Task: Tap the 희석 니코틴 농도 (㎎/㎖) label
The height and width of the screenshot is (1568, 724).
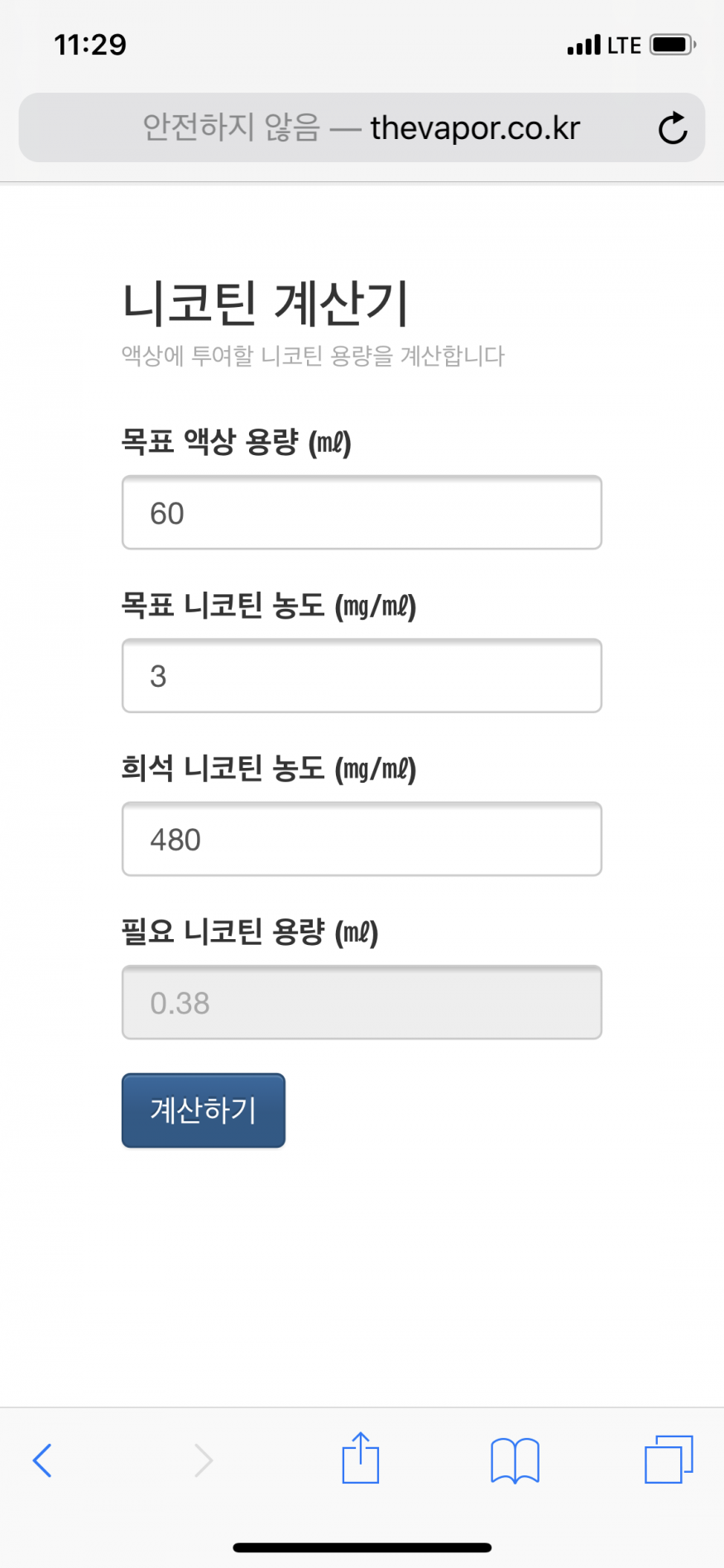Action: point(269,769)
